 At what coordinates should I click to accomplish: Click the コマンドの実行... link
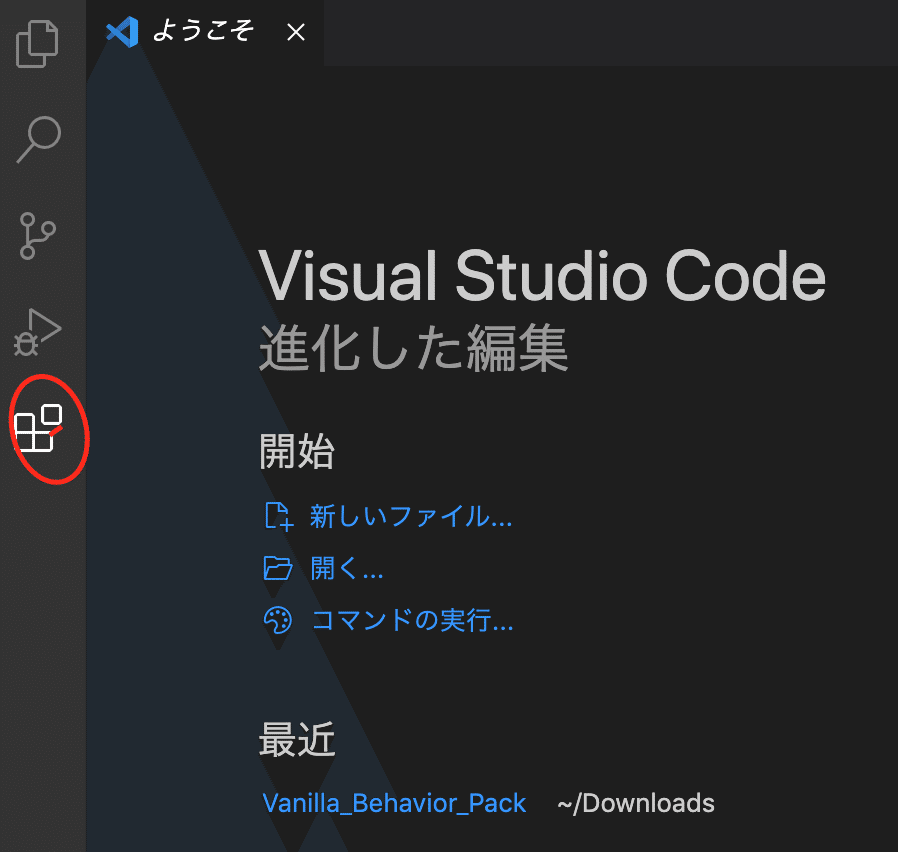[x=412, y=620]
